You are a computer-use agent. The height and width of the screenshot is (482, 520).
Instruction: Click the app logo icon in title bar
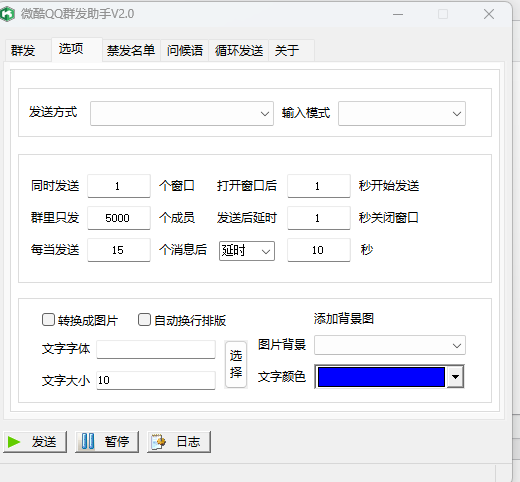point(8,14)
